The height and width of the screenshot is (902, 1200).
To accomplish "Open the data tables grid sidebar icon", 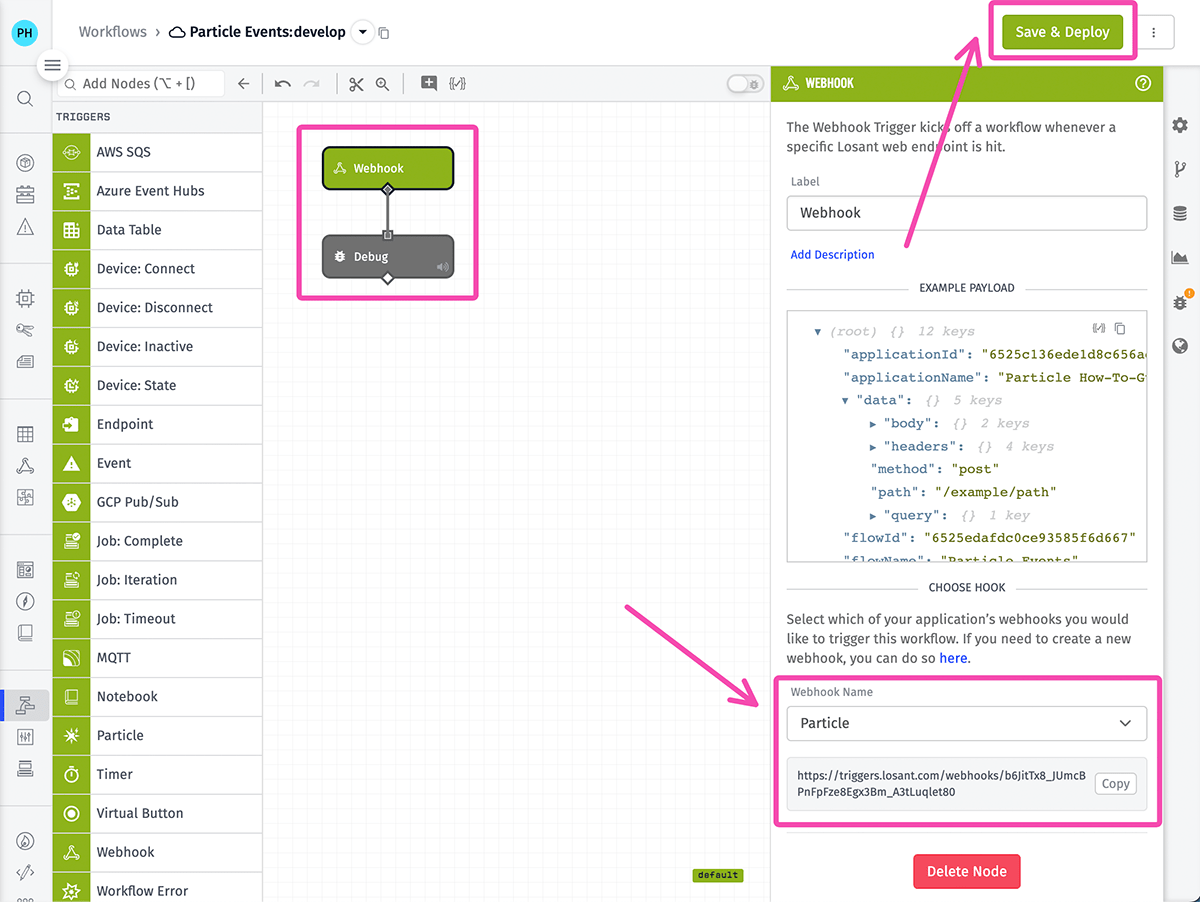I will tap(25, 434).
